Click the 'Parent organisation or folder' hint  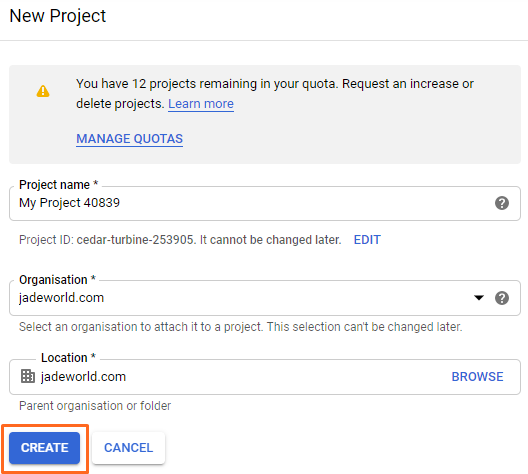95,406
